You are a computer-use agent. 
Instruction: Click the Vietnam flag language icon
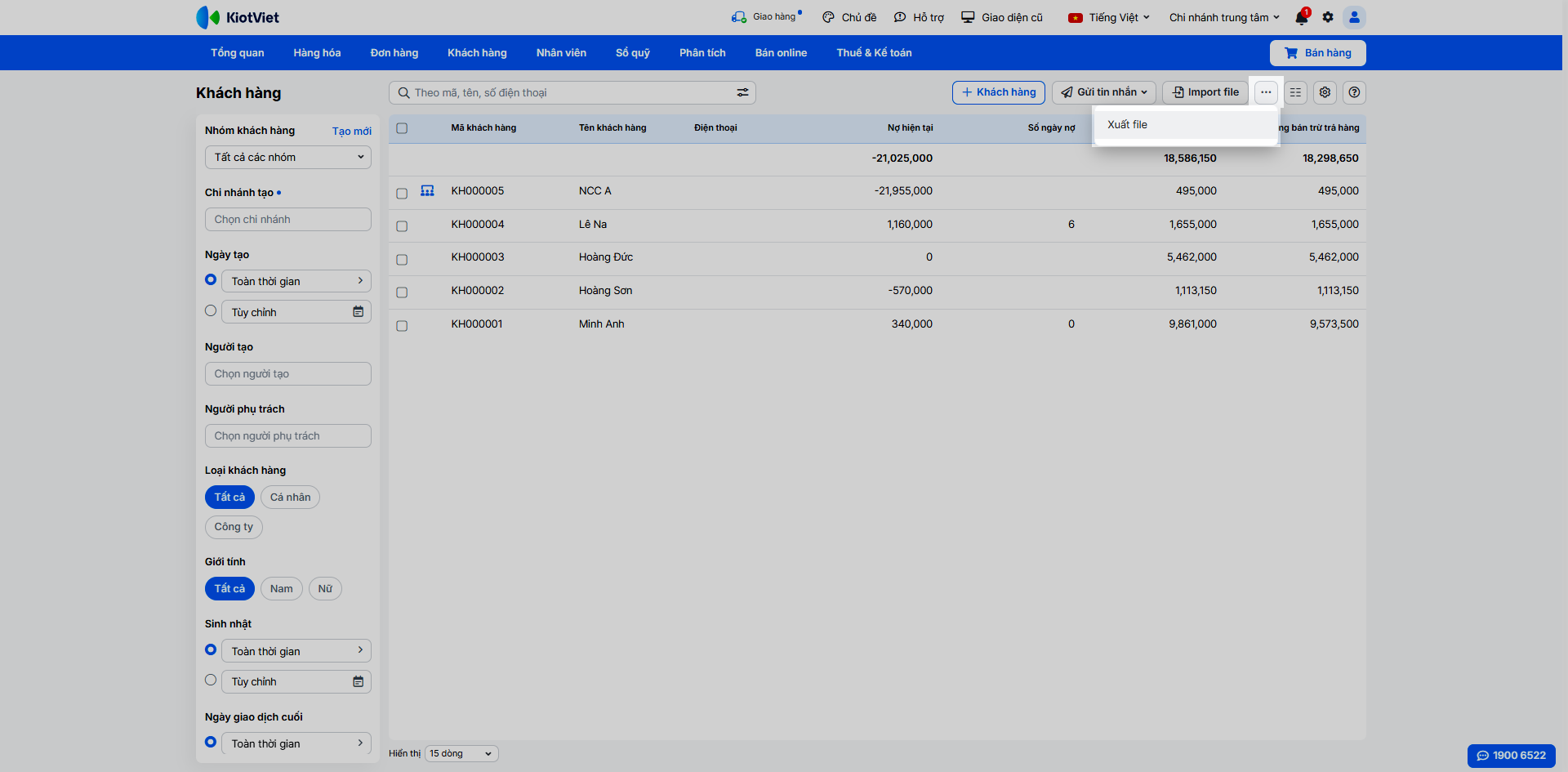coord(1076,17)
